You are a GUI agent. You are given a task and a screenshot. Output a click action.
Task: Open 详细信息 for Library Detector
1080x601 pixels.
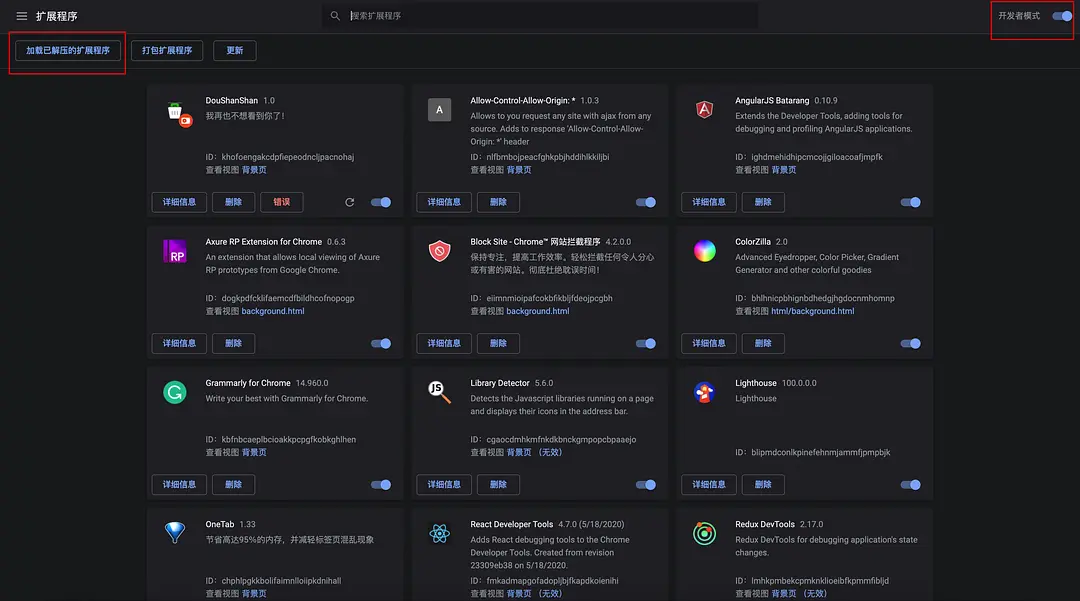click(444, 485)
